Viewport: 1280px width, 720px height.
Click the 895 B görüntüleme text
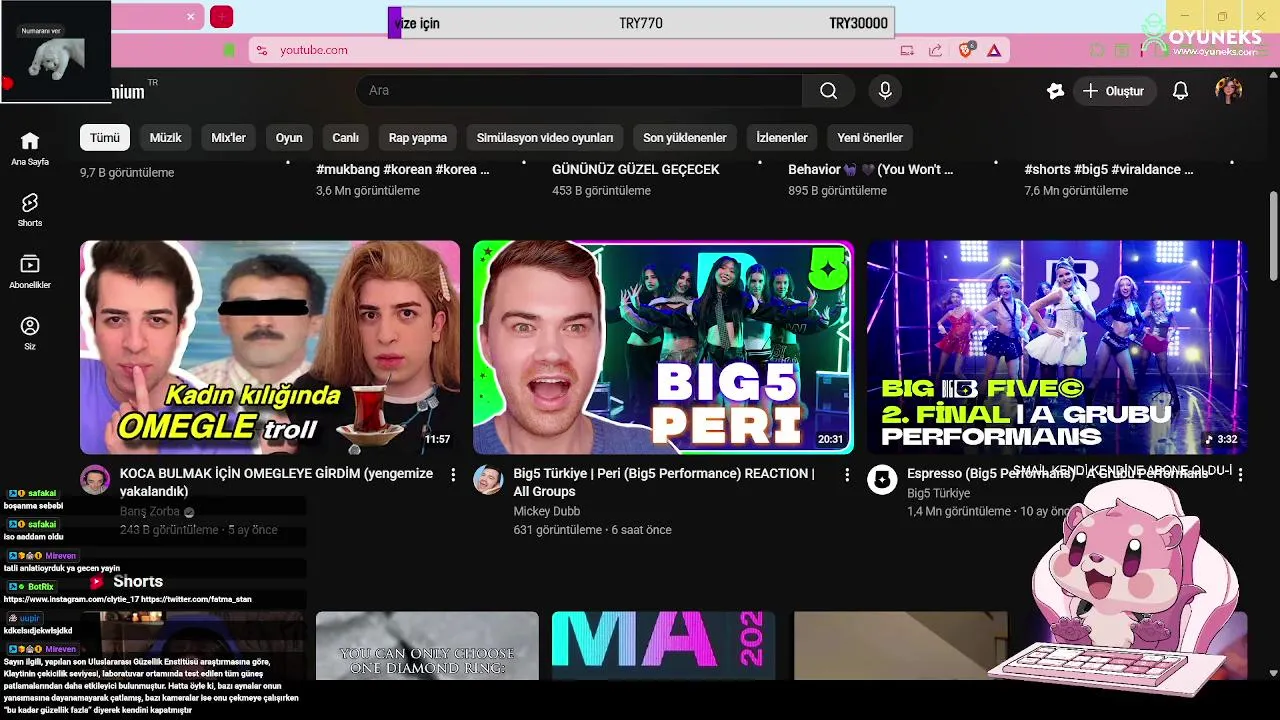[837, 191]
